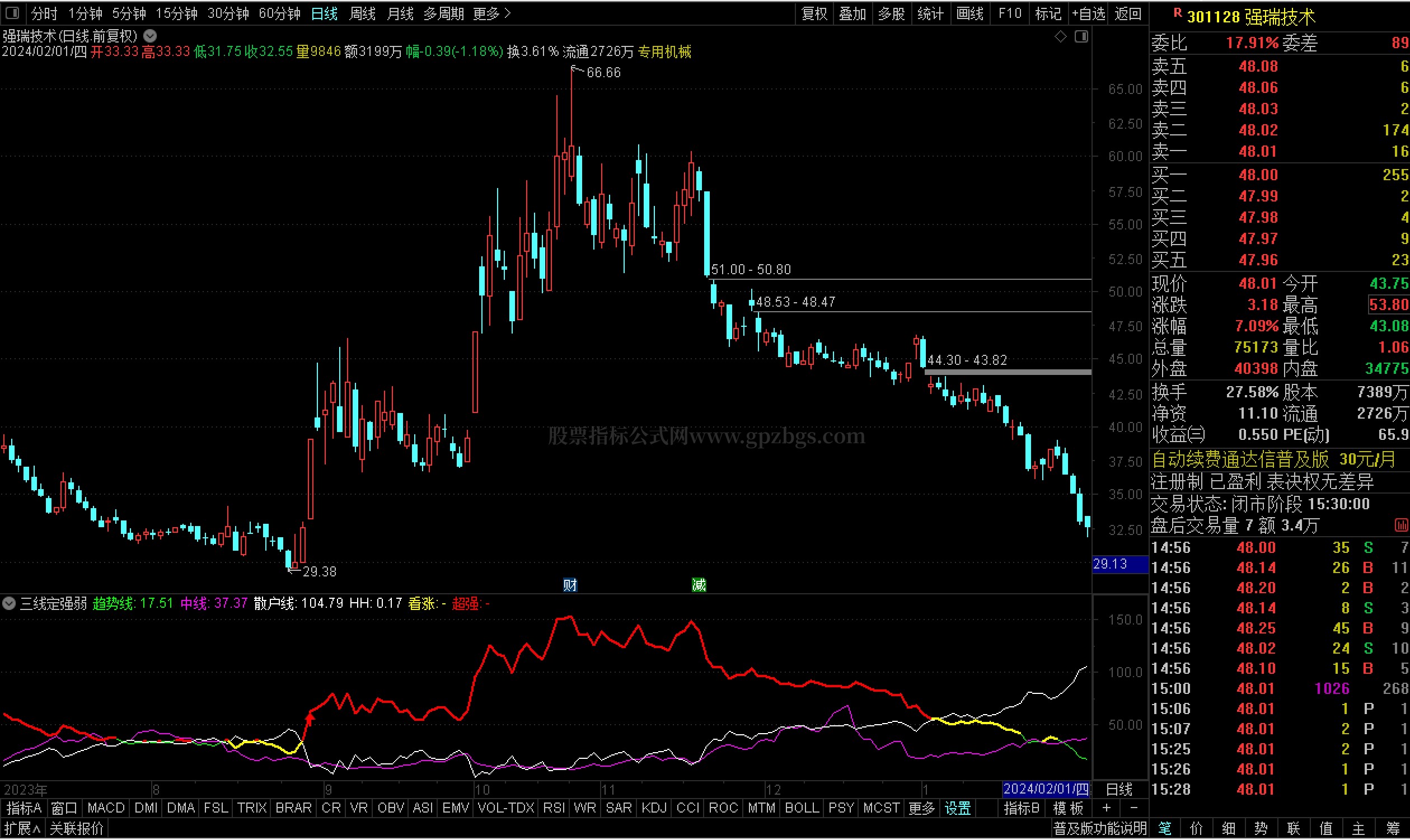1410x840 pixels.
Task: Select the 1分钟 period
Action: [86, 13]
